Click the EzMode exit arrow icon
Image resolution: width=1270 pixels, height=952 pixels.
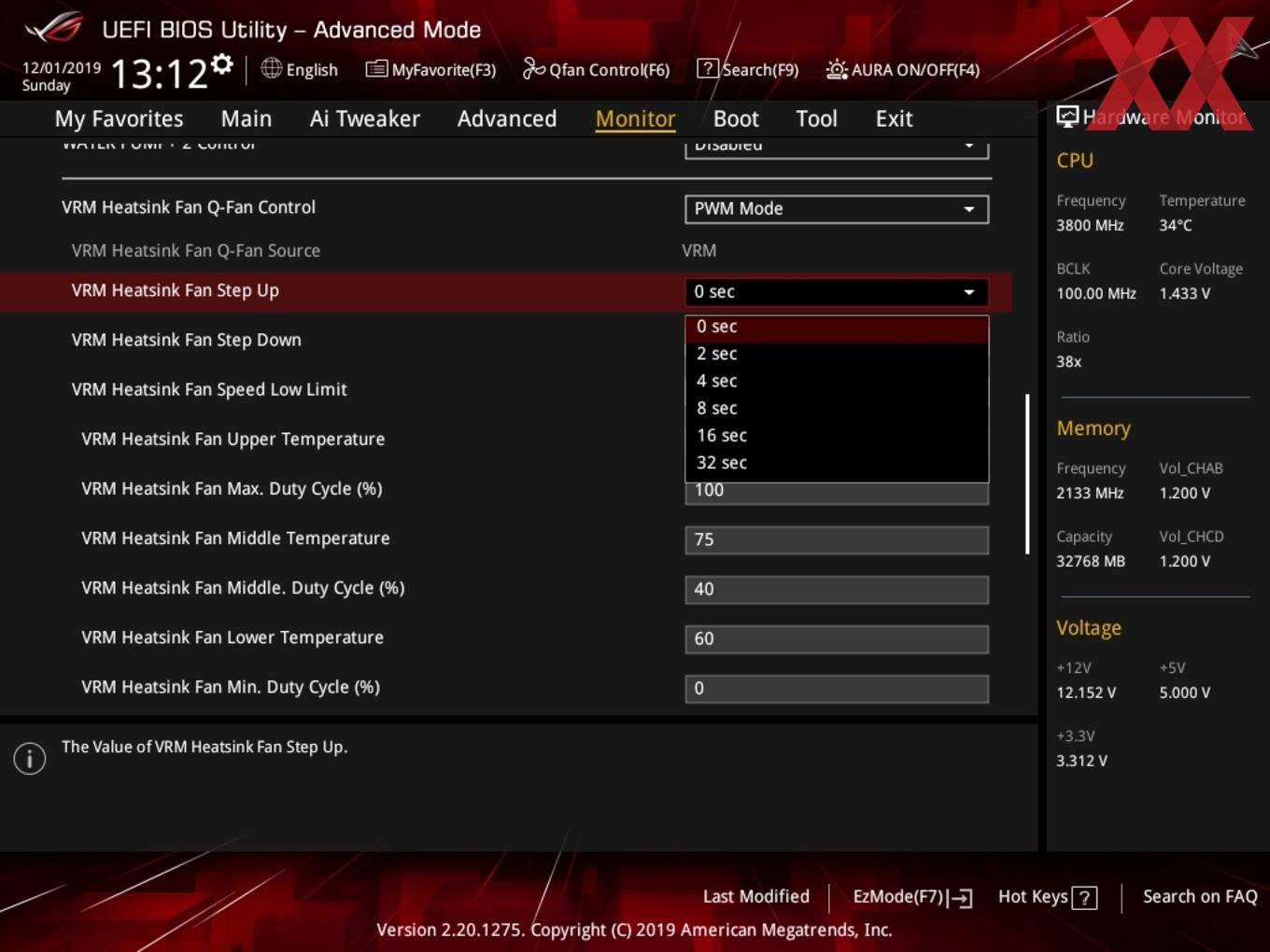(x=961, y=899)
